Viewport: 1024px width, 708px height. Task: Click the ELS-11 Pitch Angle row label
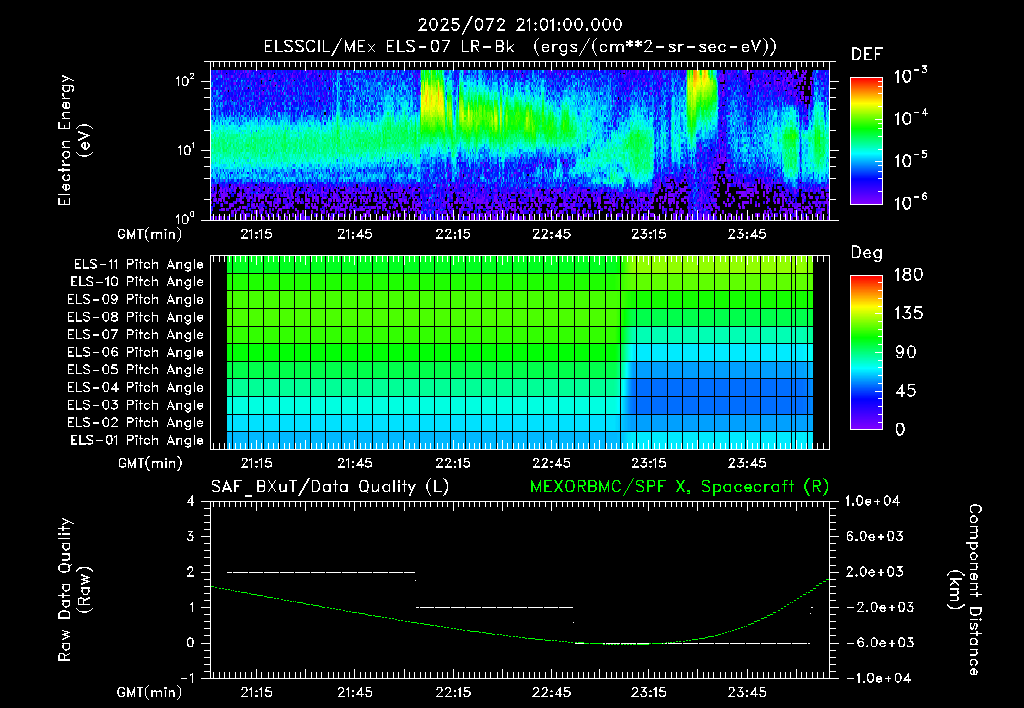click(138, 265)
